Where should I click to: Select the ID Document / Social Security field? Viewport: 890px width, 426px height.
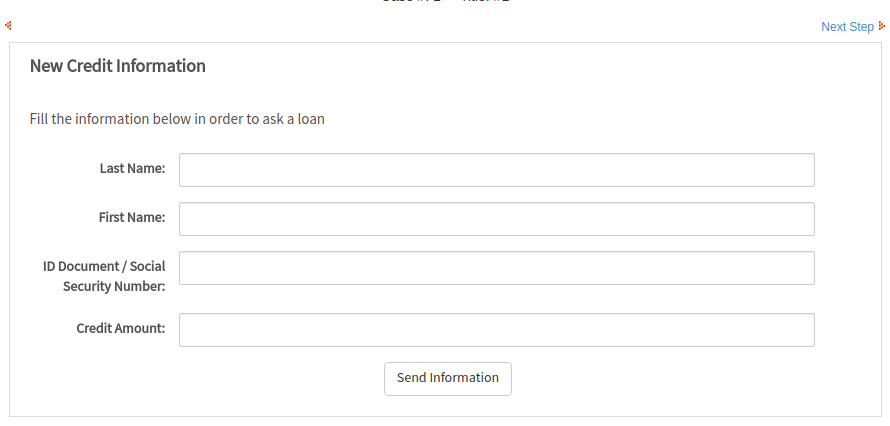[496, 268]
